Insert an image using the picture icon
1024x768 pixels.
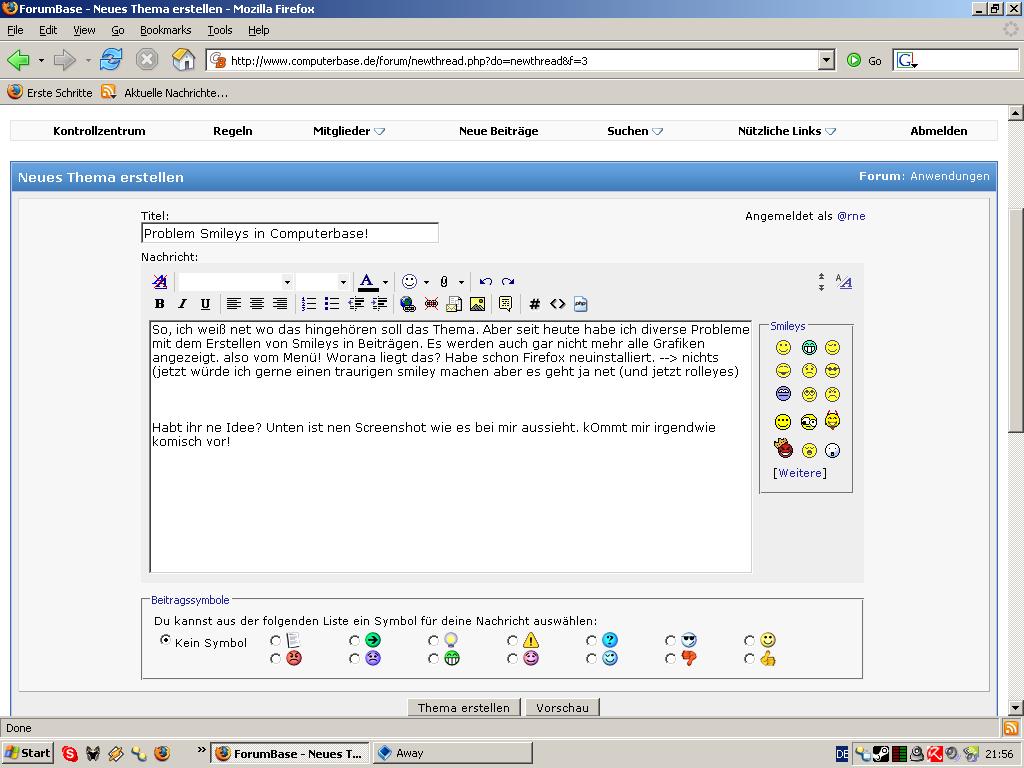[477, 304]
